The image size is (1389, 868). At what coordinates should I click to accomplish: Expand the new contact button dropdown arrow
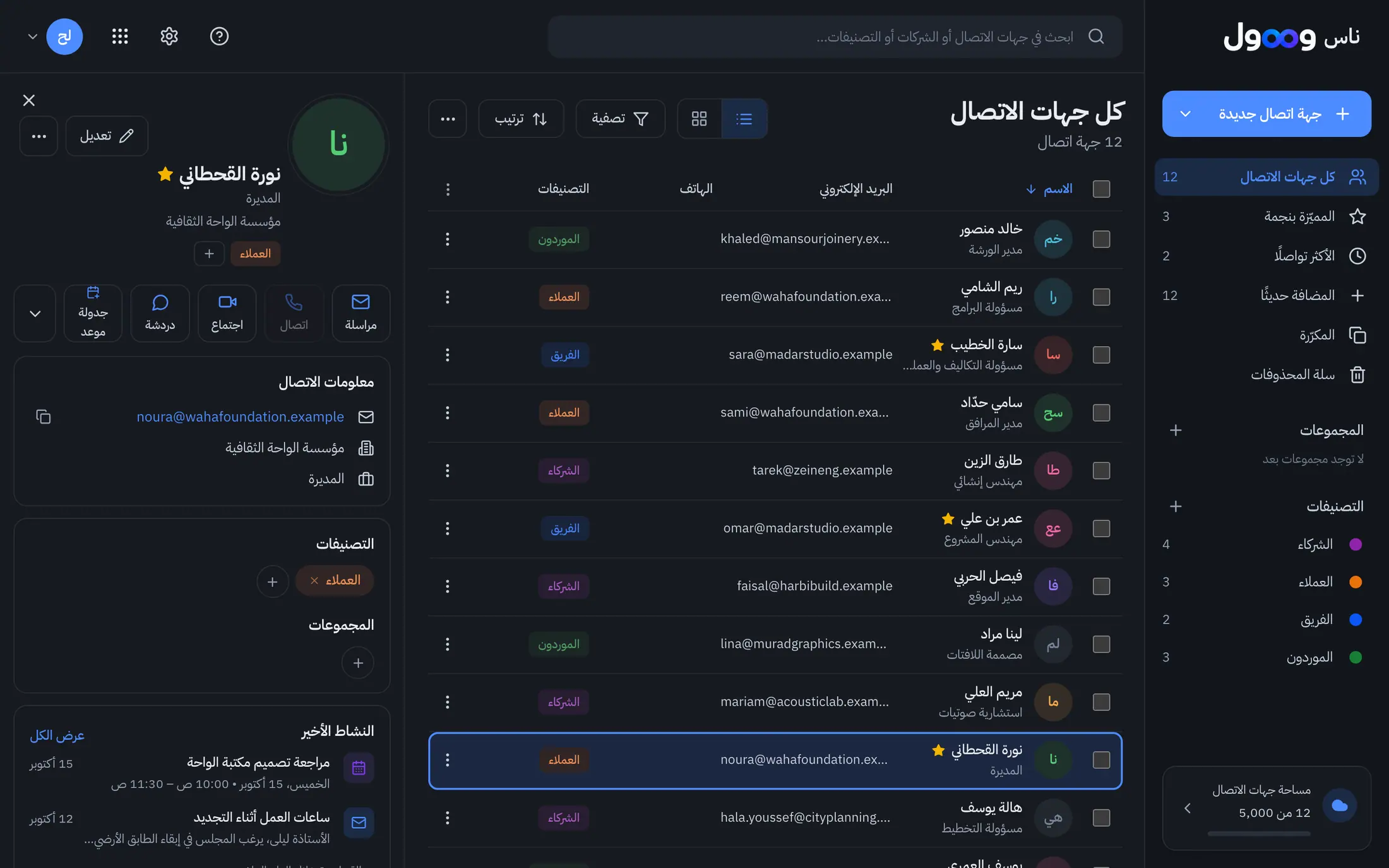click(1185, 114)
